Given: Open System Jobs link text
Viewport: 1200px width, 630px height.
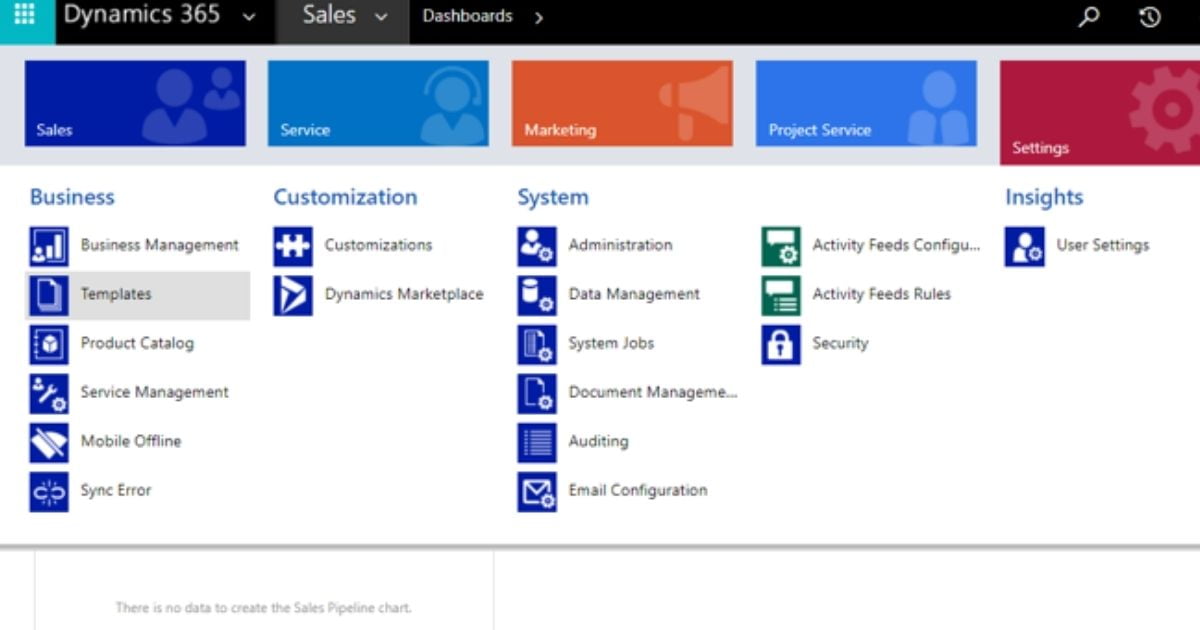Looking at the screenshot, I should pos(611,343).
